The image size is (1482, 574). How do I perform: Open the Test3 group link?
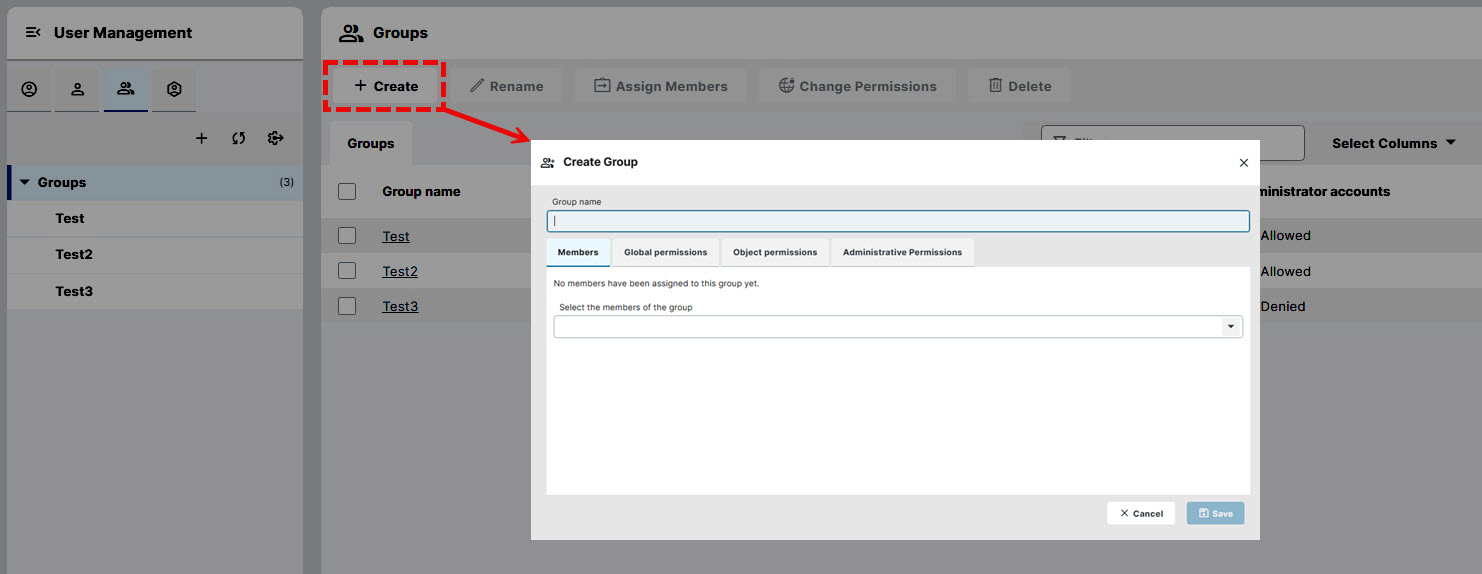coord(400,306)
